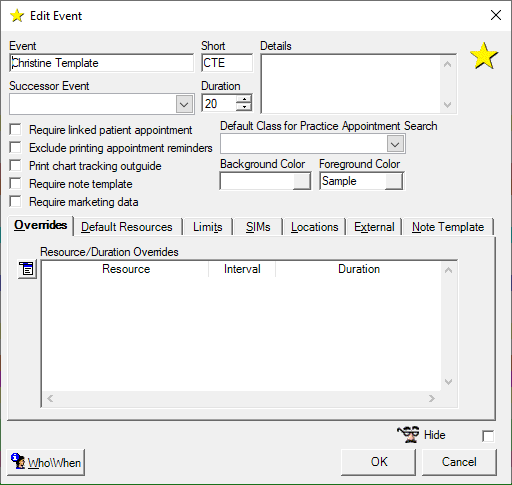Viewport: 512px width, 485px height.
Task: Click the OK button
Action: (x=378, y=462)
